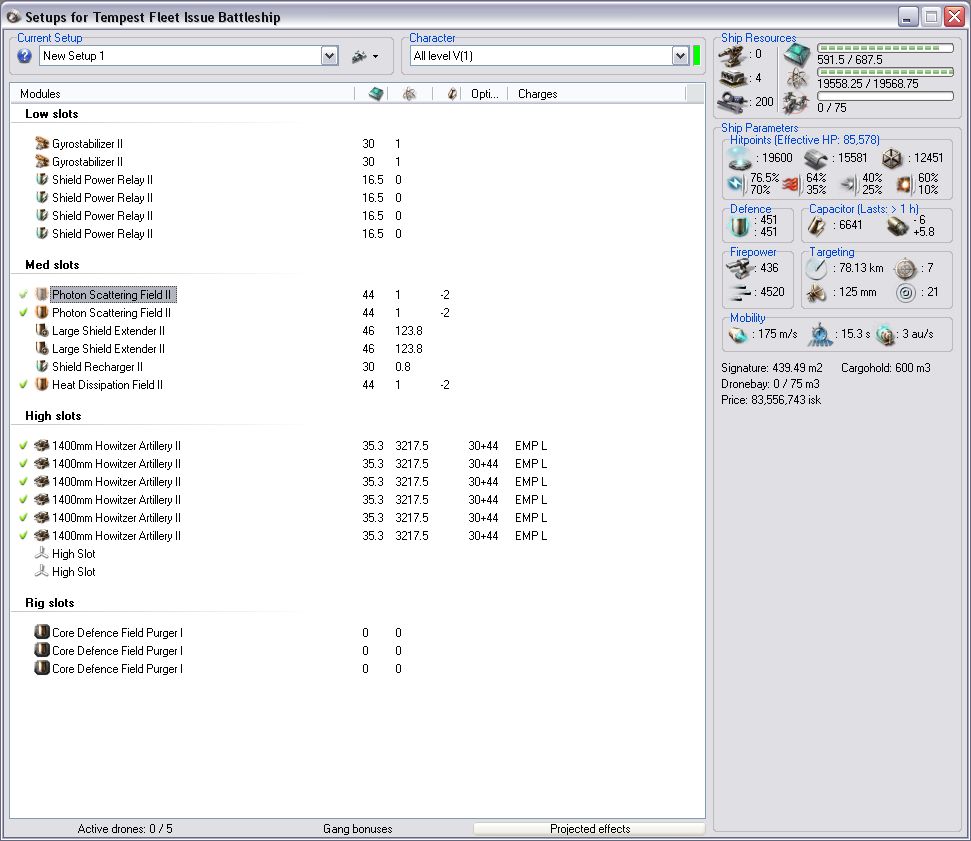This screenshot has width=971, height=841.
Task: Click the powergrid icon beside 19558.25 / 19568.75
Action: tap(797, 79)
